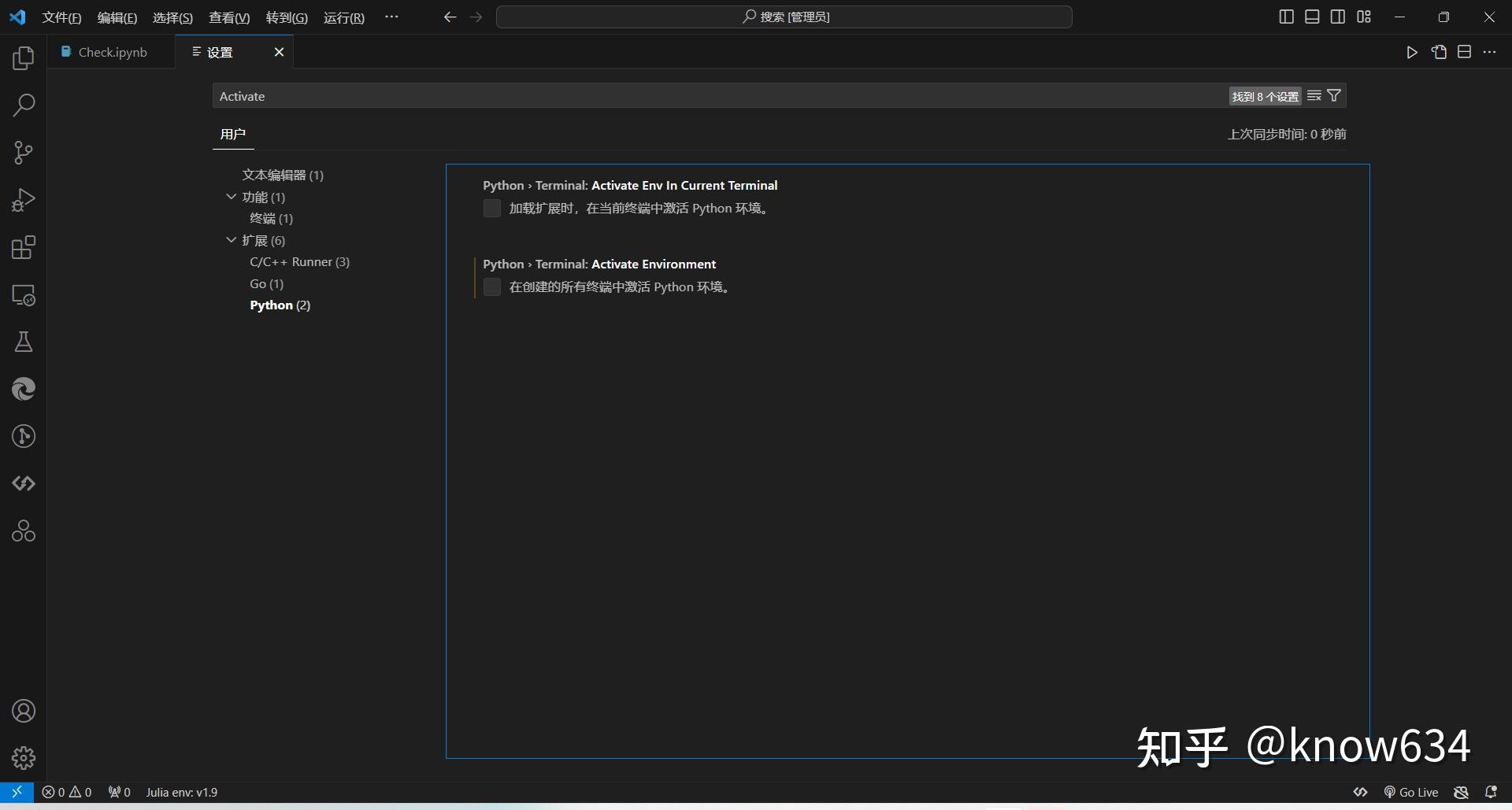Open the 文件(F) menu

(x=61, y=17)
